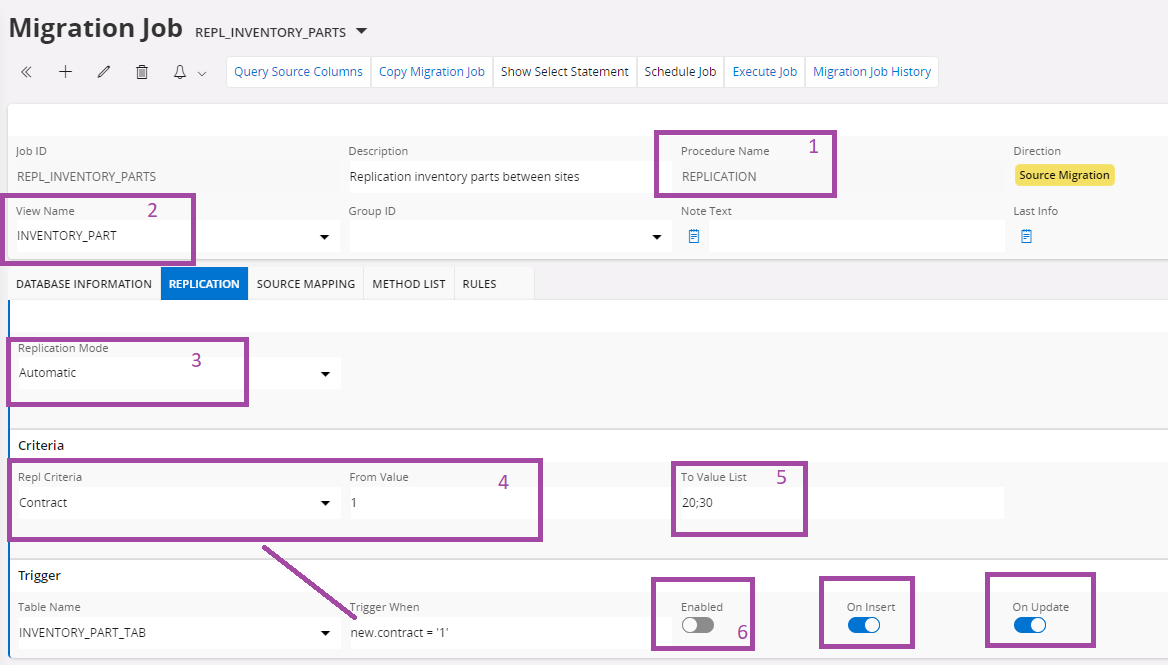Click the plus icon to add new job
Image resolution: width=1168 pixels, height=665 pixels.
point(65,72)
